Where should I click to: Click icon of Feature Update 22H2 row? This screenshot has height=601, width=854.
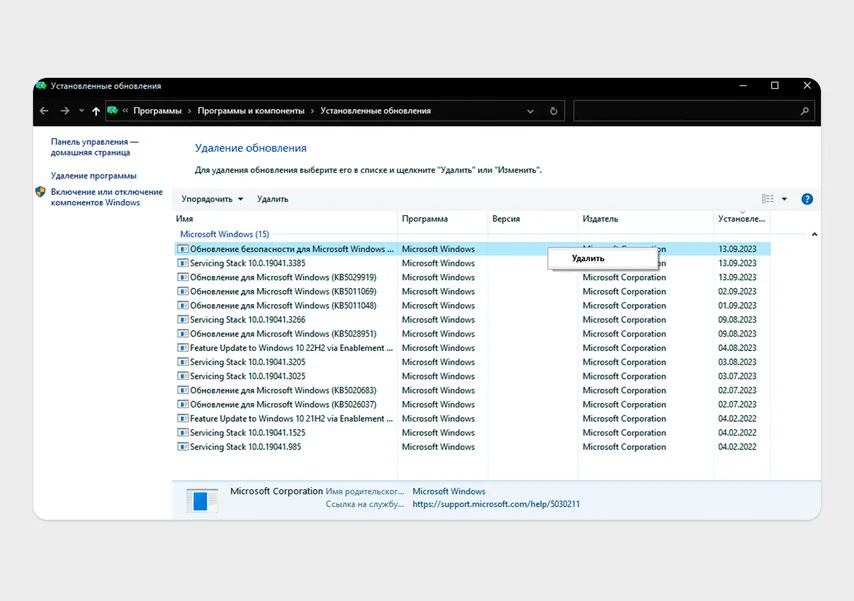click(183, 348)
